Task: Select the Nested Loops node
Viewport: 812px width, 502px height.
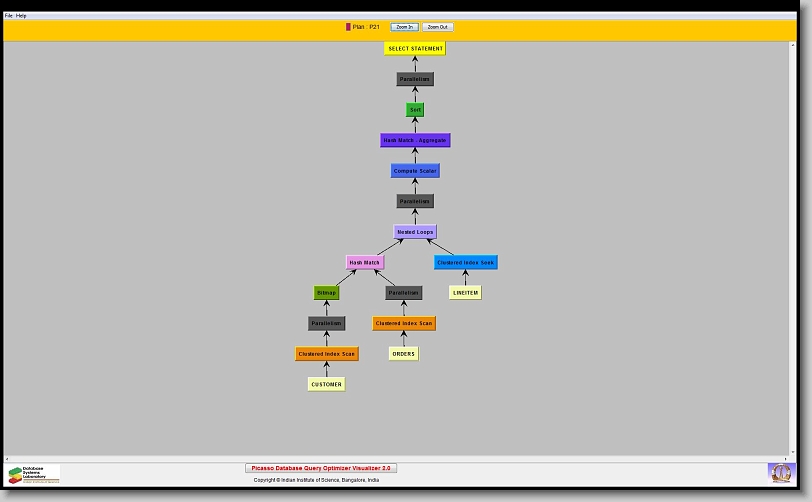Action: pyautogui.click(x=415, y=232)
